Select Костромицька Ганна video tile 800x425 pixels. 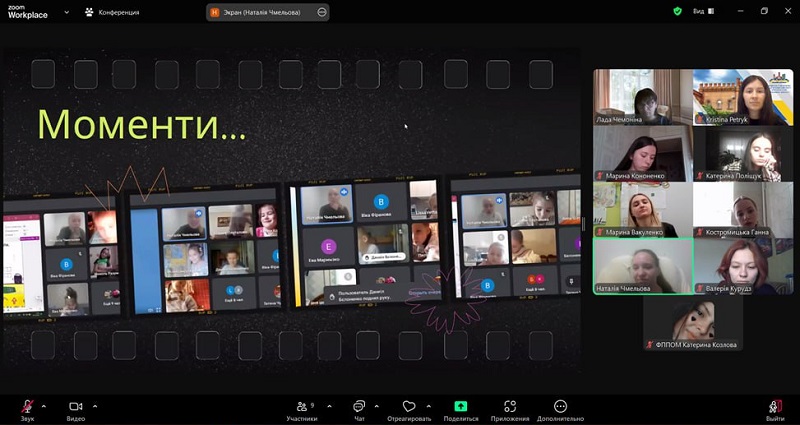pyautogui.click(x=743, y=210)
